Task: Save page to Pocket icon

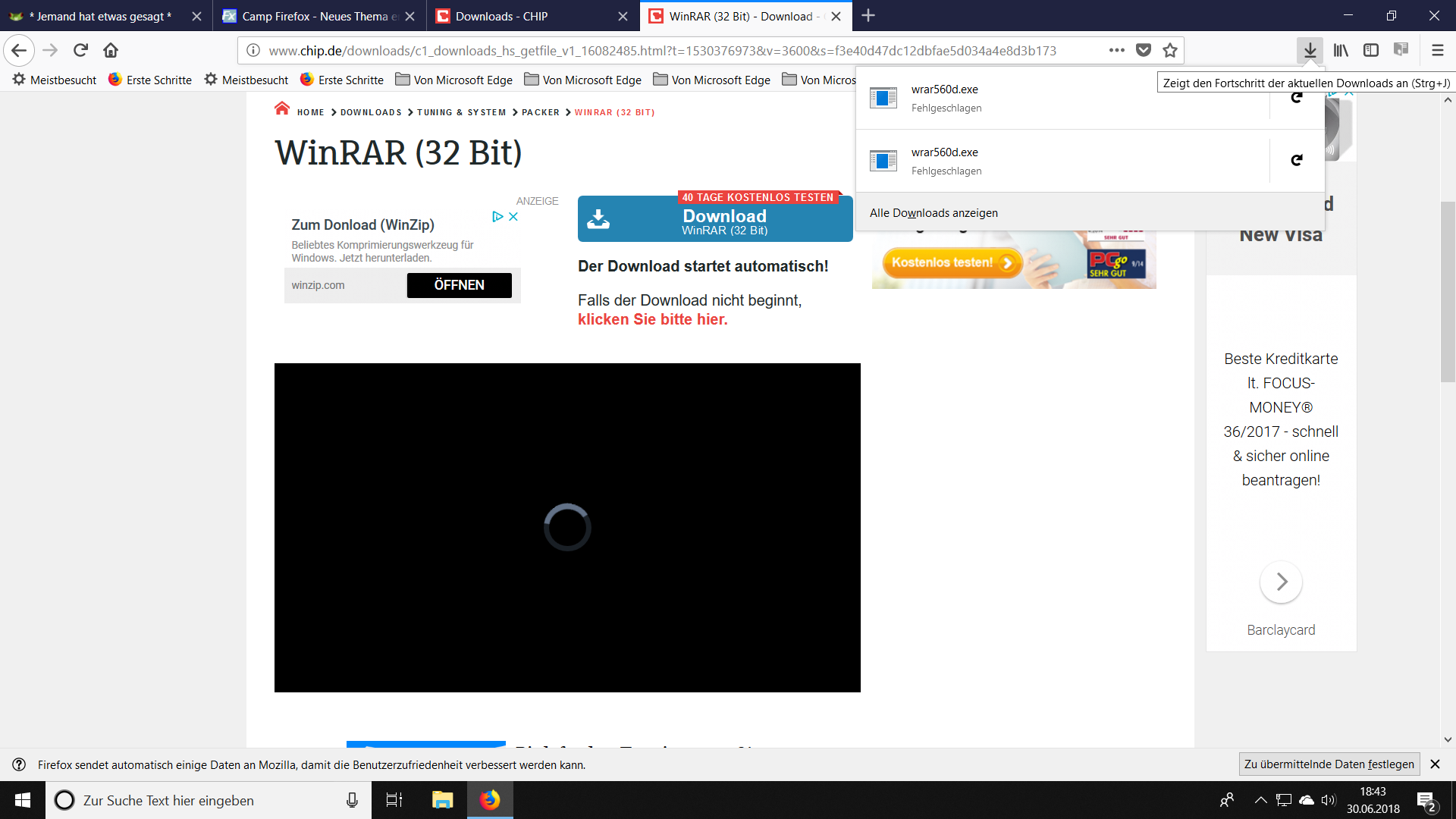Action: coord(1144,50)
